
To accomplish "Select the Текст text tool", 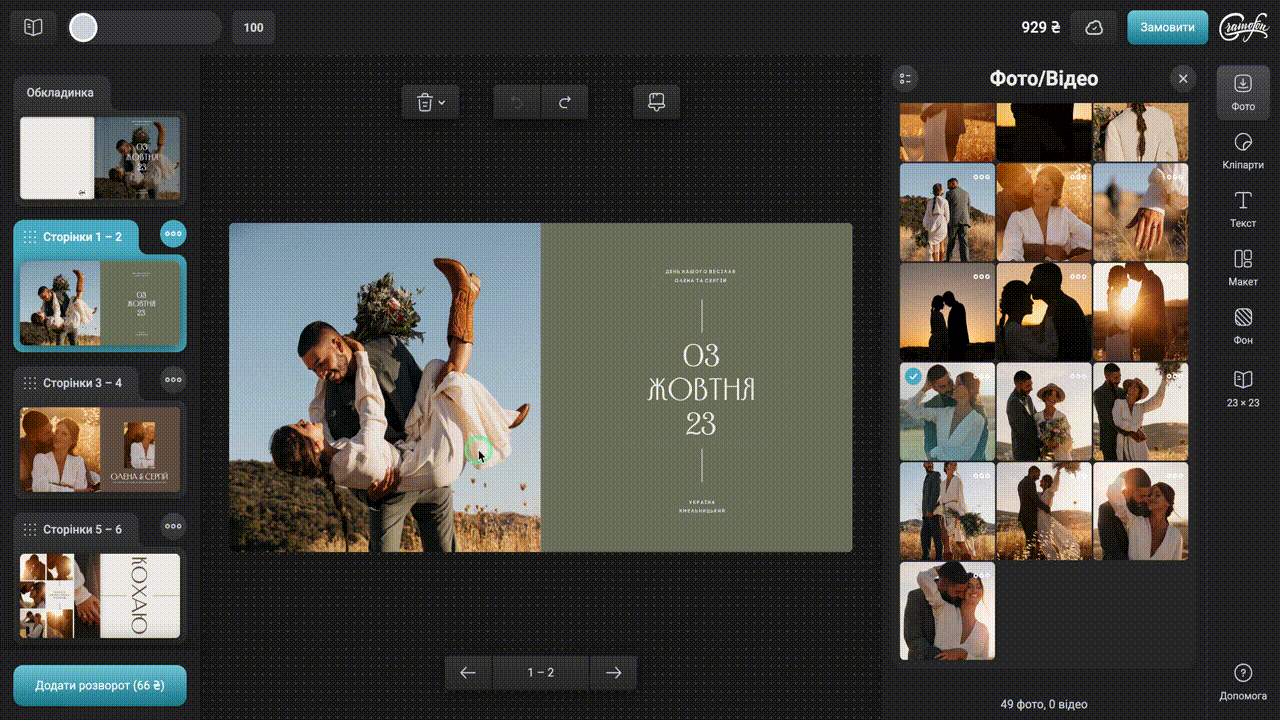I will click(x=1243, y=208).
